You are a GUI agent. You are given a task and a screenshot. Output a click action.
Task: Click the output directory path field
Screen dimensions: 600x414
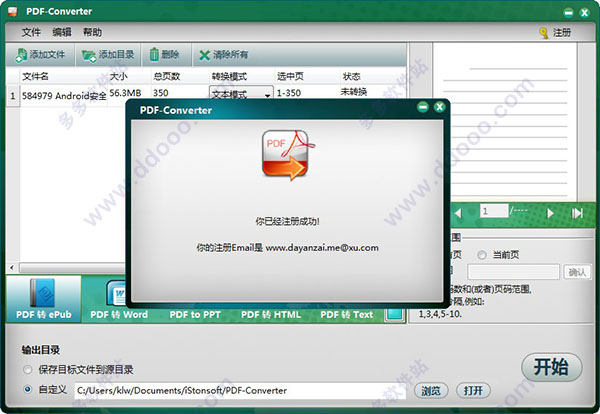[240, 391]
